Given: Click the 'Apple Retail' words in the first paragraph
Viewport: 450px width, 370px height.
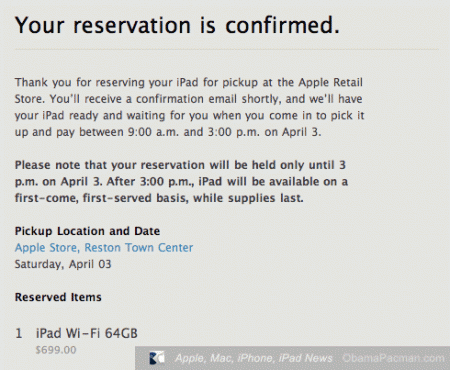Looking at the screenshot, I should click(330, 82).
